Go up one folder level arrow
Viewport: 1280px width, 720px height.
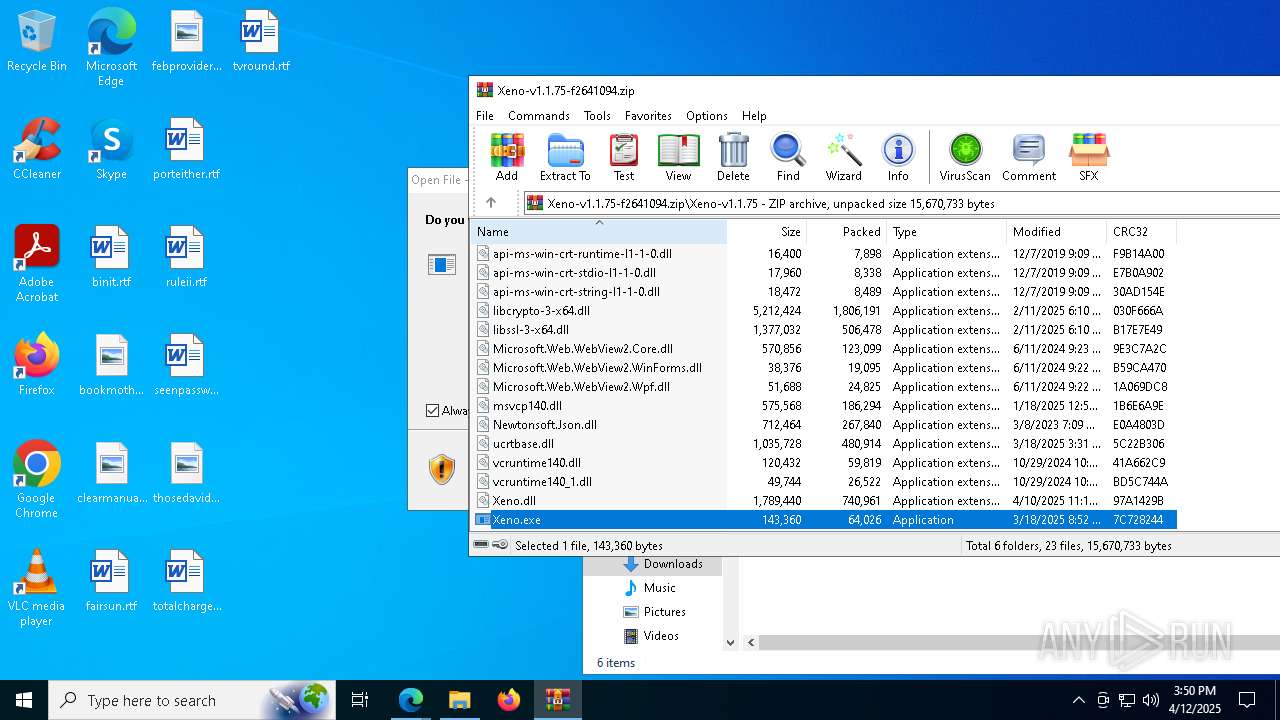coord(491,203)
